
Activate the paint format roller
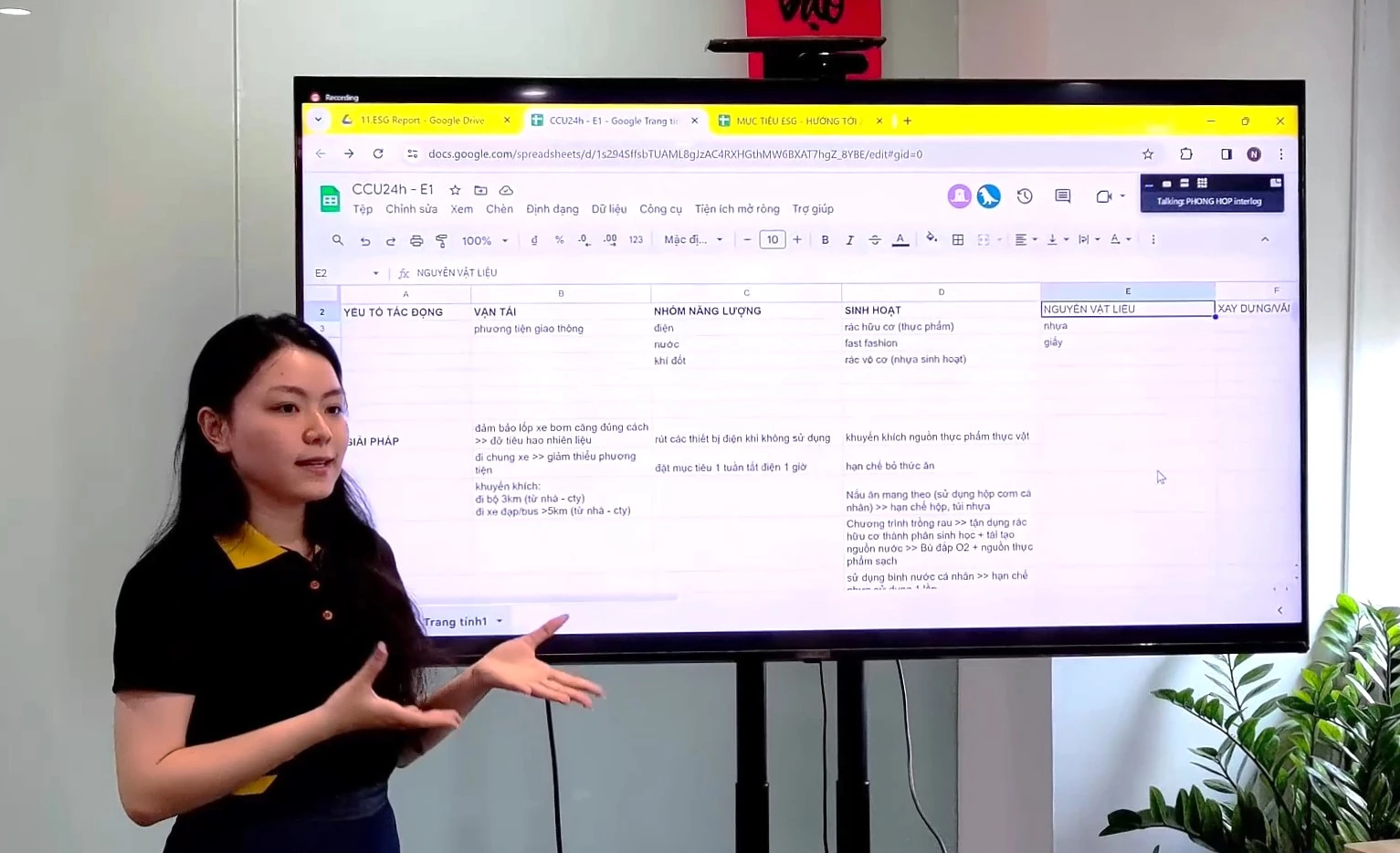442,241
